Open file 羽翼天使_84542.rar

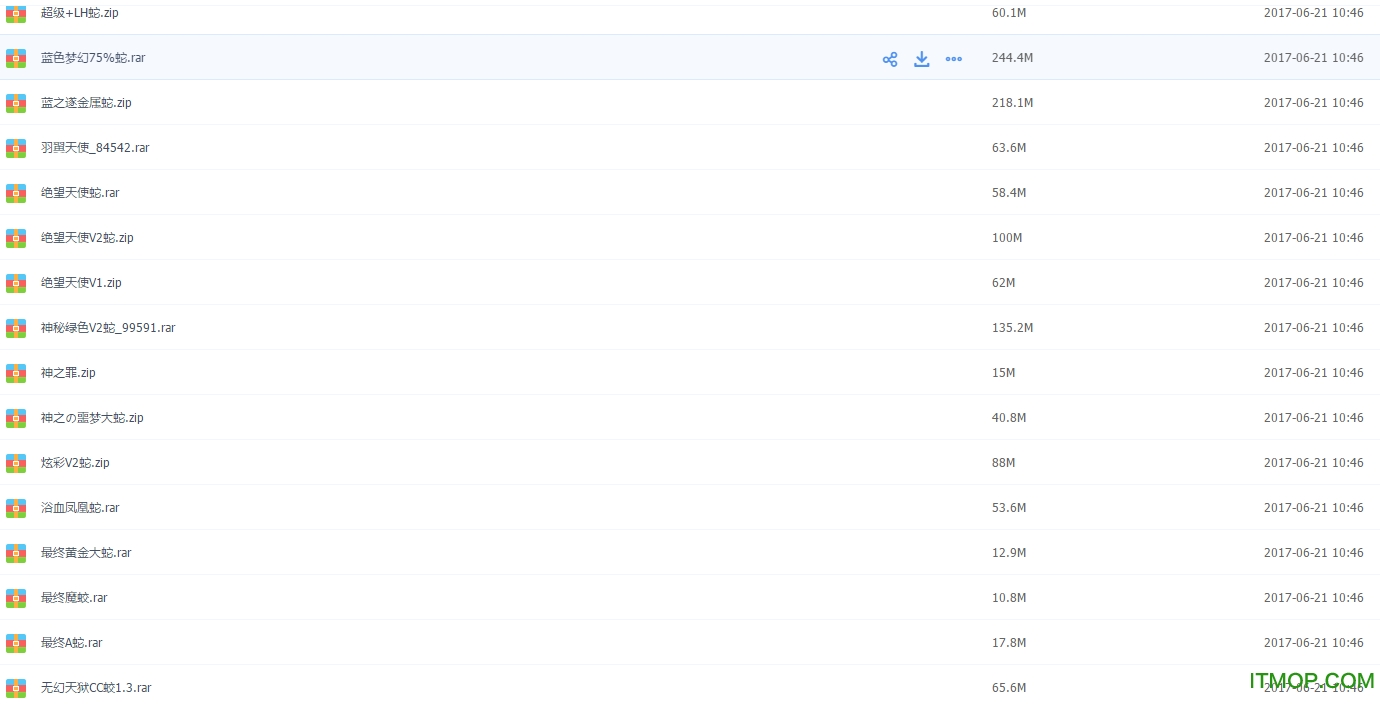pyautogui.click(x=95, y=148)
